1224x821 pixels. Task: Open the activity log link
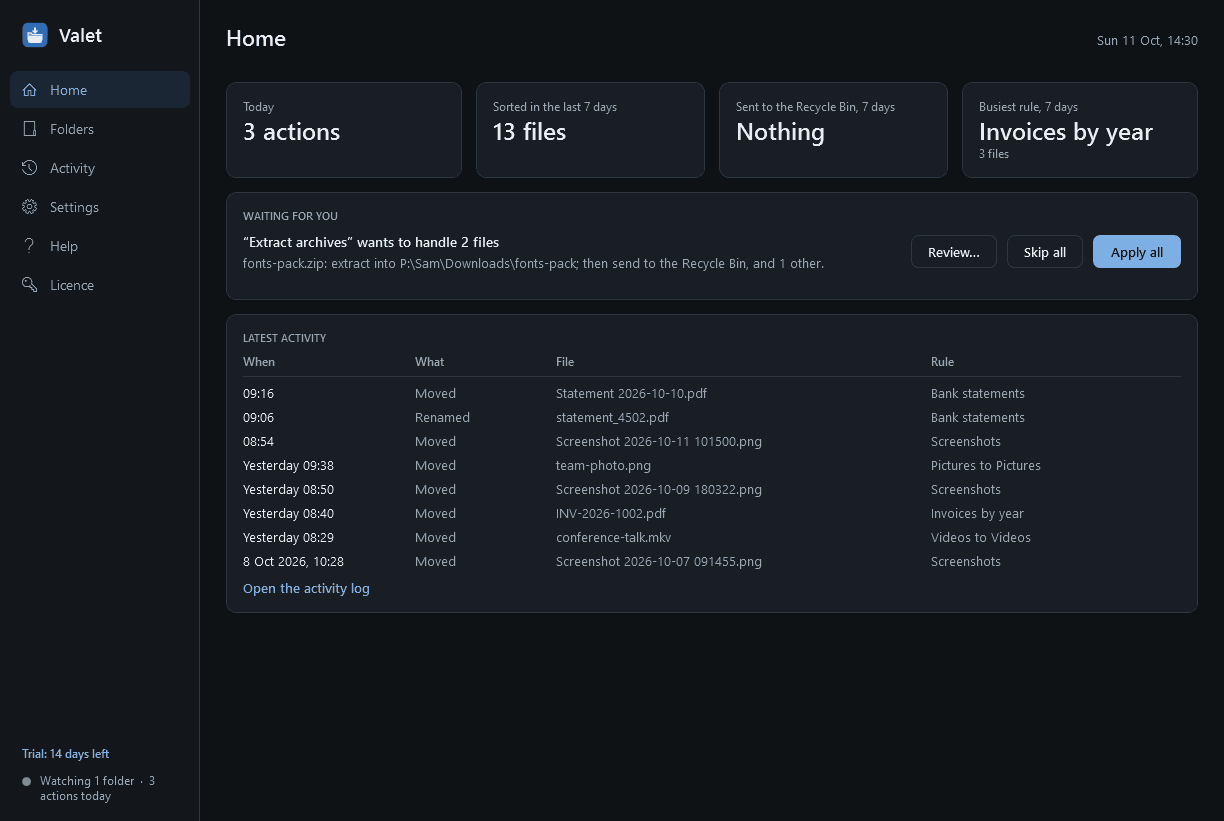(x=306, y=588)
